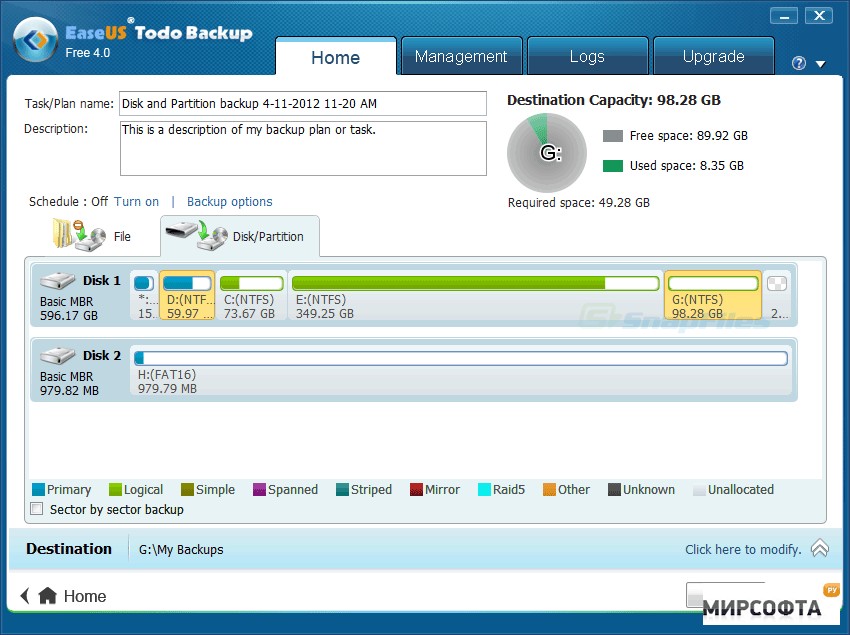
Task: Go to the Upgrade tab
Action: point(713,56)
